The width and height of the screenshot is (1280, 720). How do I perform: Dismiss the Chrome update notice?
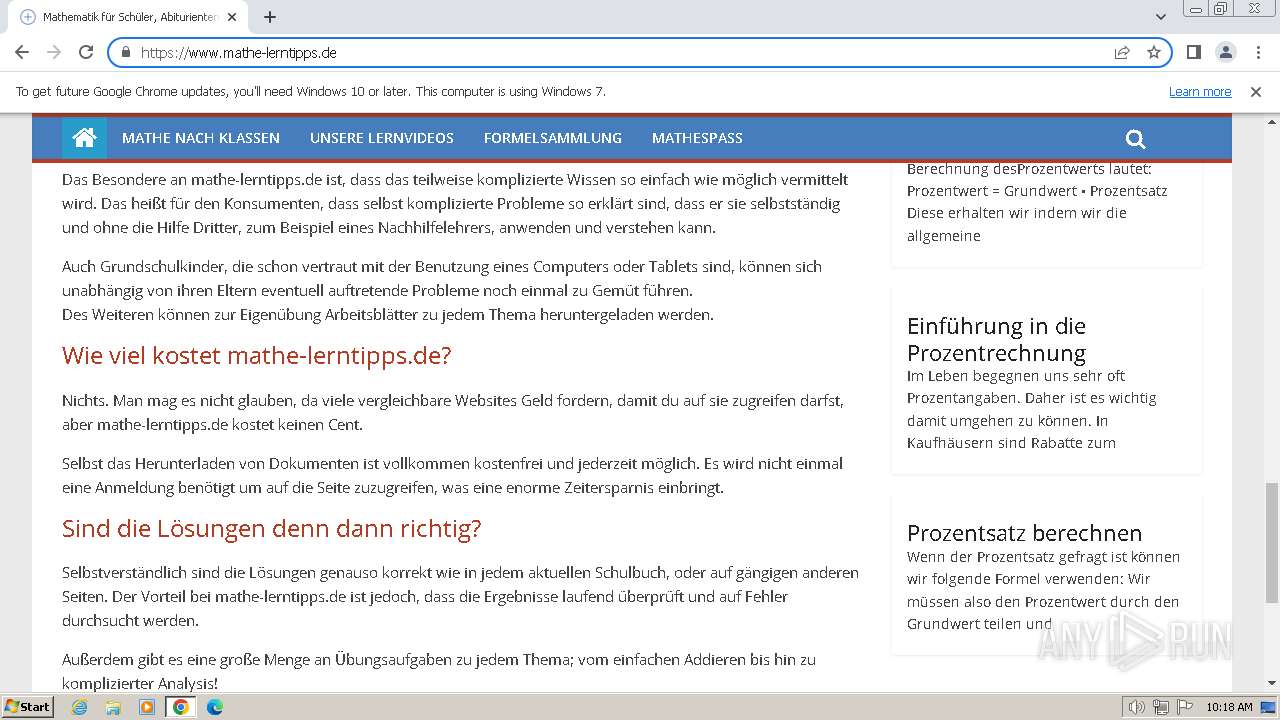(x=1256, y=91)
